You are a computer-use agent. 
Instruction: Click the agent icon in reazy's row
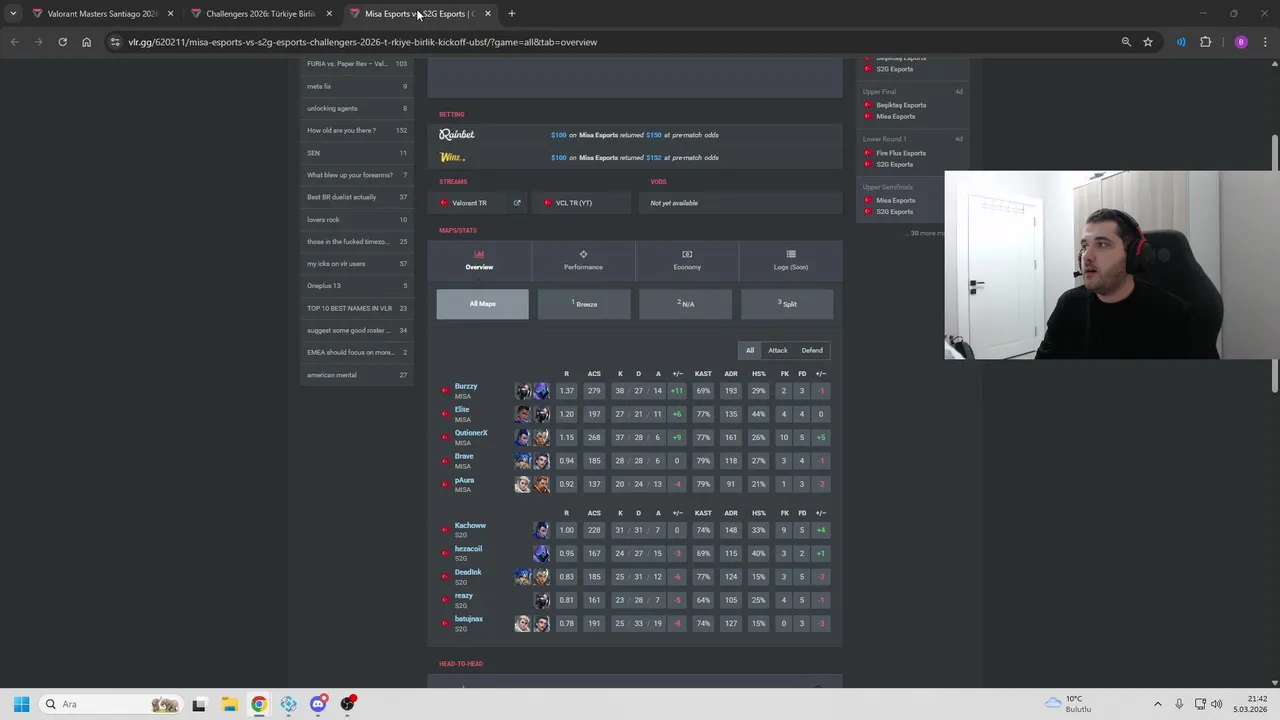[x=541, y=600]
